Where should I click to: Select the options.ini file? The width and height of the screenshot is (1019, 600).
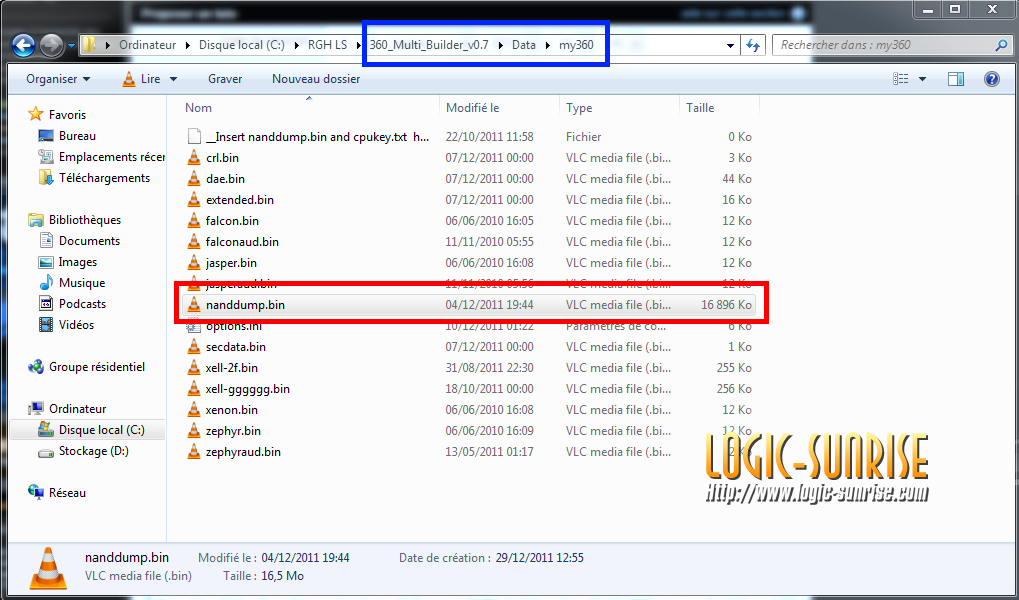[233, 326]
